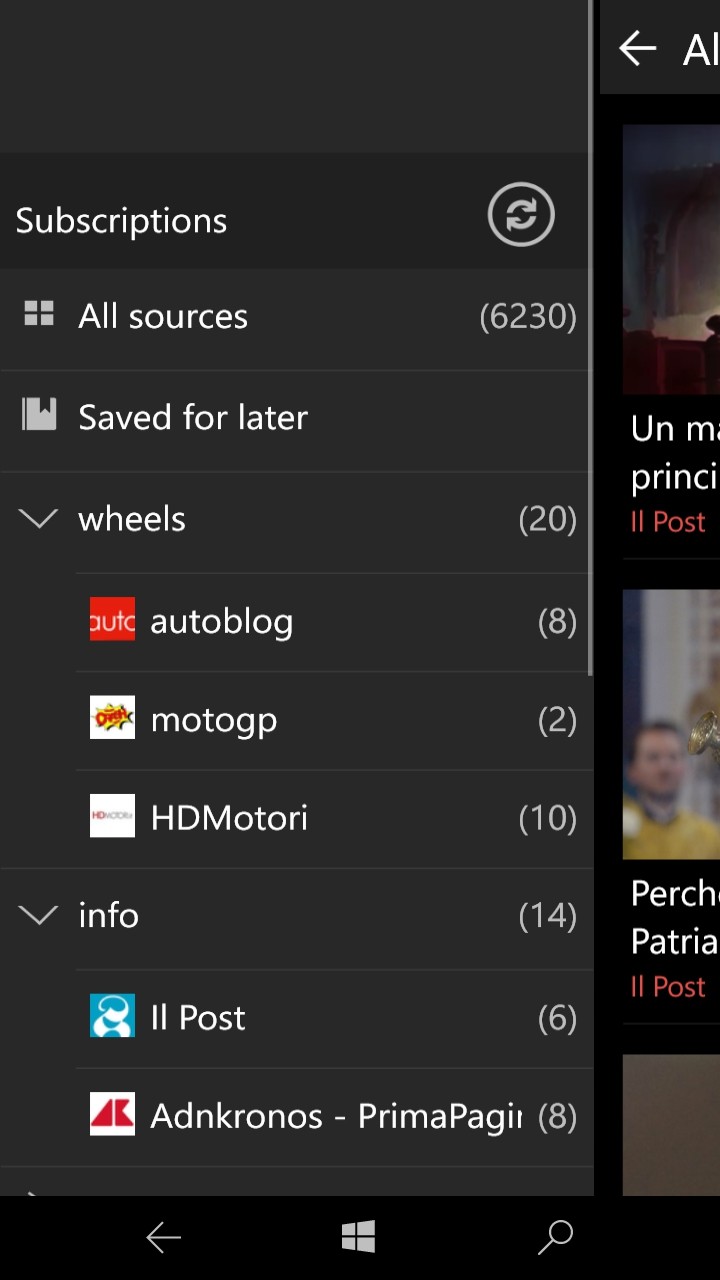Open the first article thumbnail image
Viewport: 720px width, 1280px height.
(671, 260)
